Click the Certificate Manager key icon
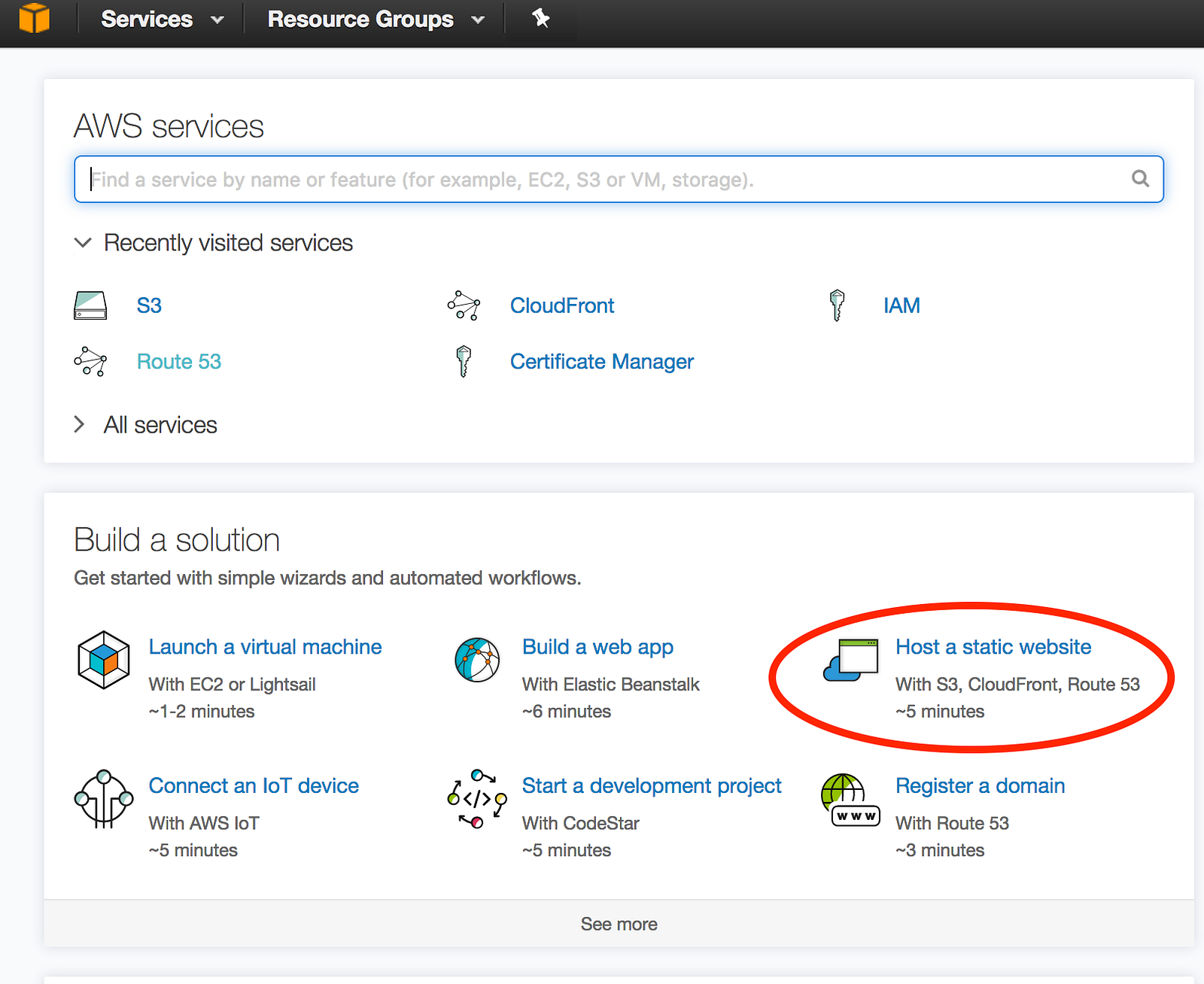1204x984 pixels. [x=464, y=361]
